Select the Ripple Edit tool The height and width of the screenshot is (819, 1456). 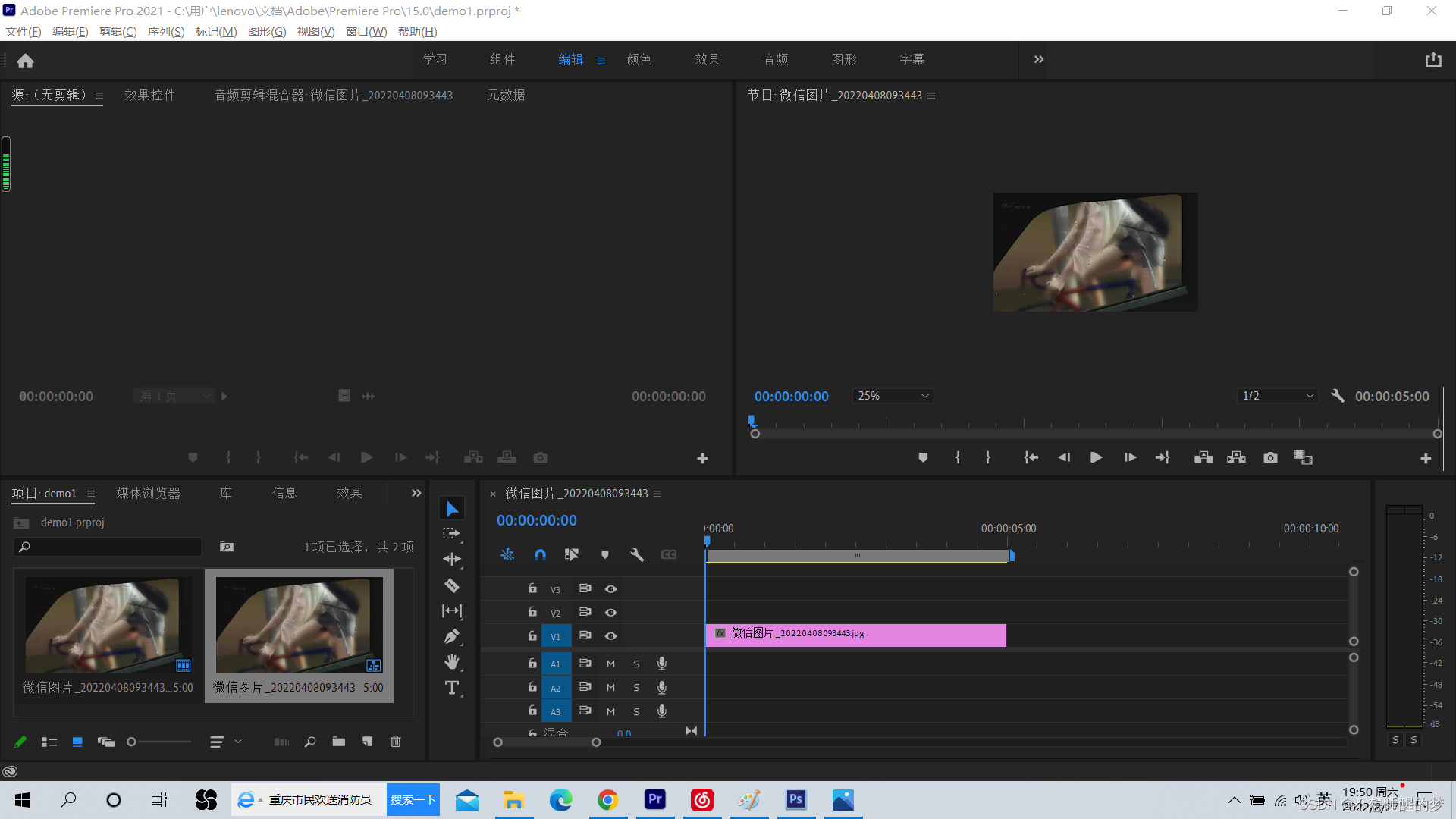452,560
